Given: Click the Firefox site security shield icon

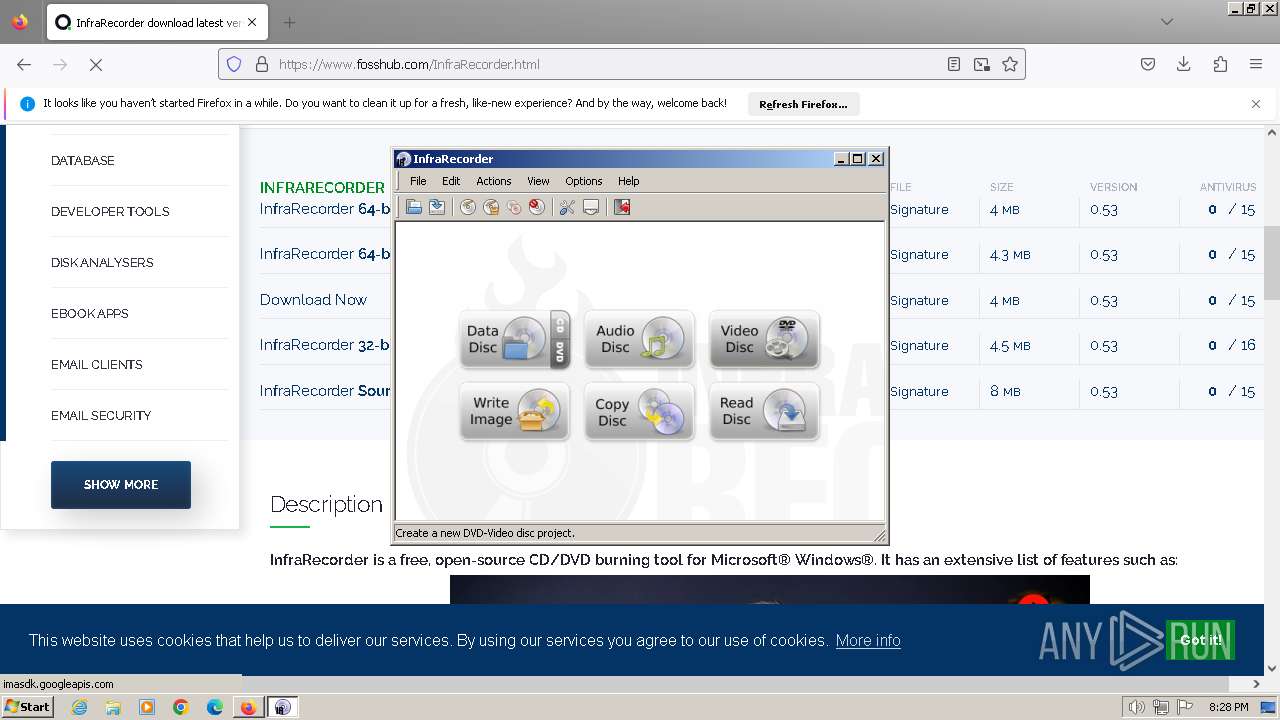Looking at the screenshot, I should click(x=234, y=64).
